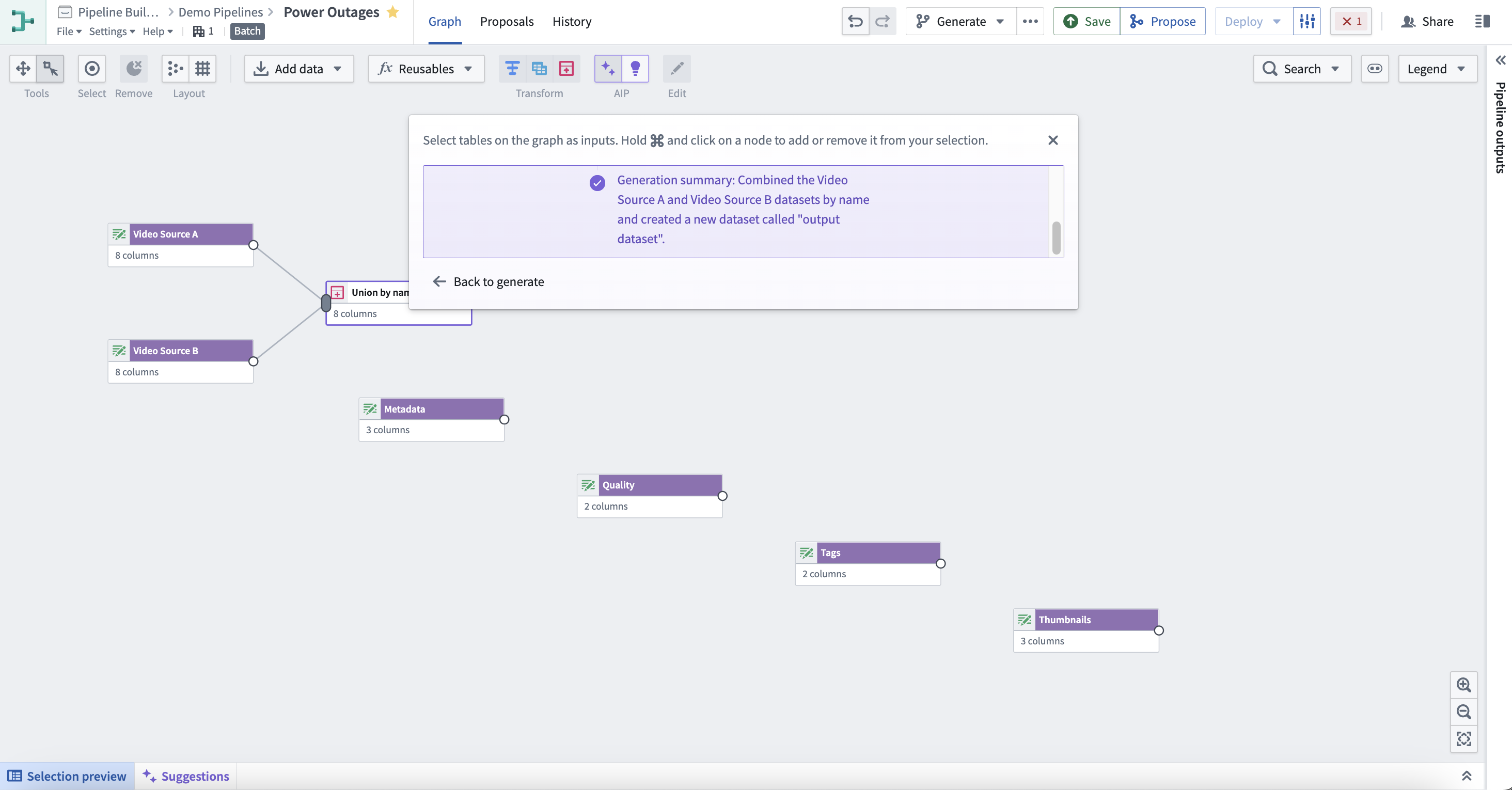Image resolution: width=1512 pixels, height=790 pixels.
Task: Open the Search dropdown
Action: pos(1302,69)
